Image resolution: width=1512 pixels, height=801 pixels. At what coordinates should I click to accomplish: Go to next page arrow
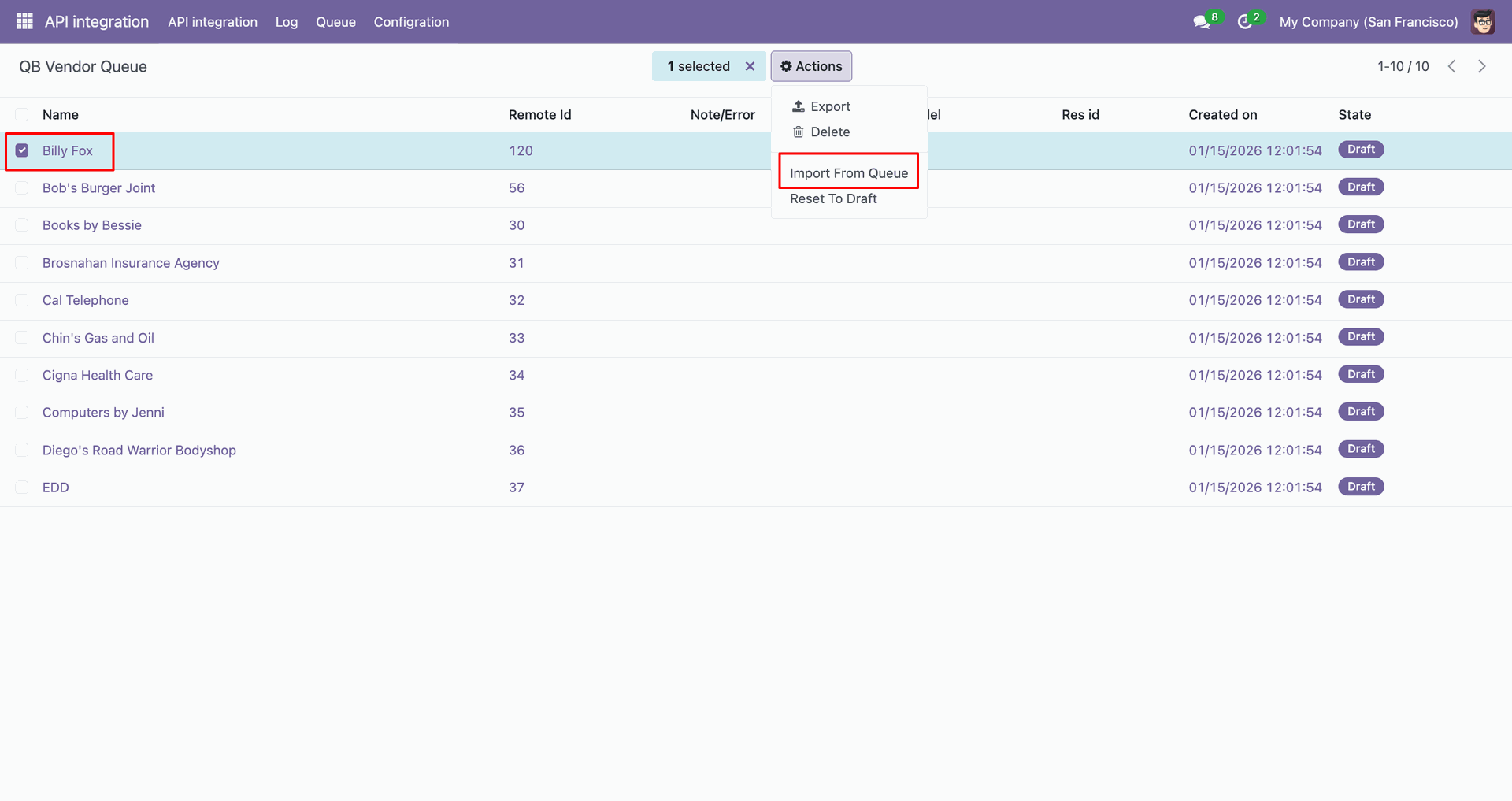[x=1481, y=66]
